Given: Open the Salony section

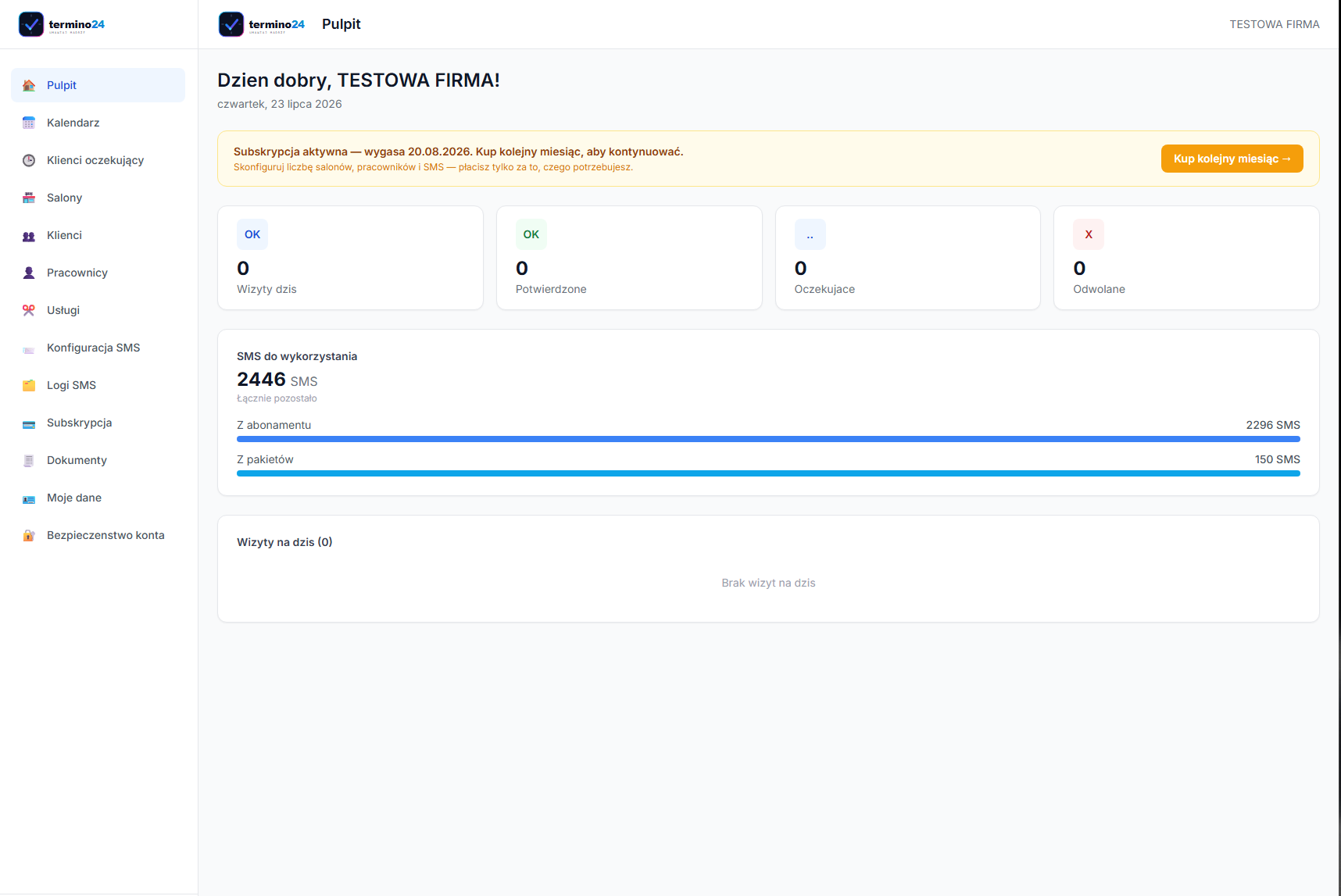Looking at the screenshot, I should tap(98, 198).
